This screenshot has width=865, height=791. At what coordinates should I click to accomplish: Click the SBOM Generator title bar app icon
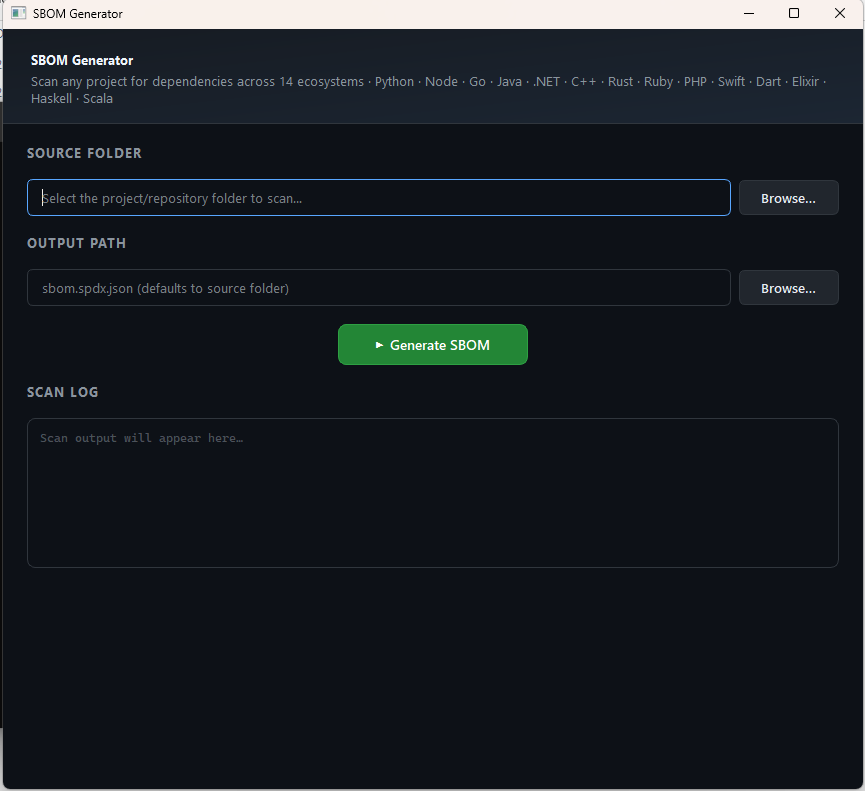pyautogui.click(x=18, y=13)
